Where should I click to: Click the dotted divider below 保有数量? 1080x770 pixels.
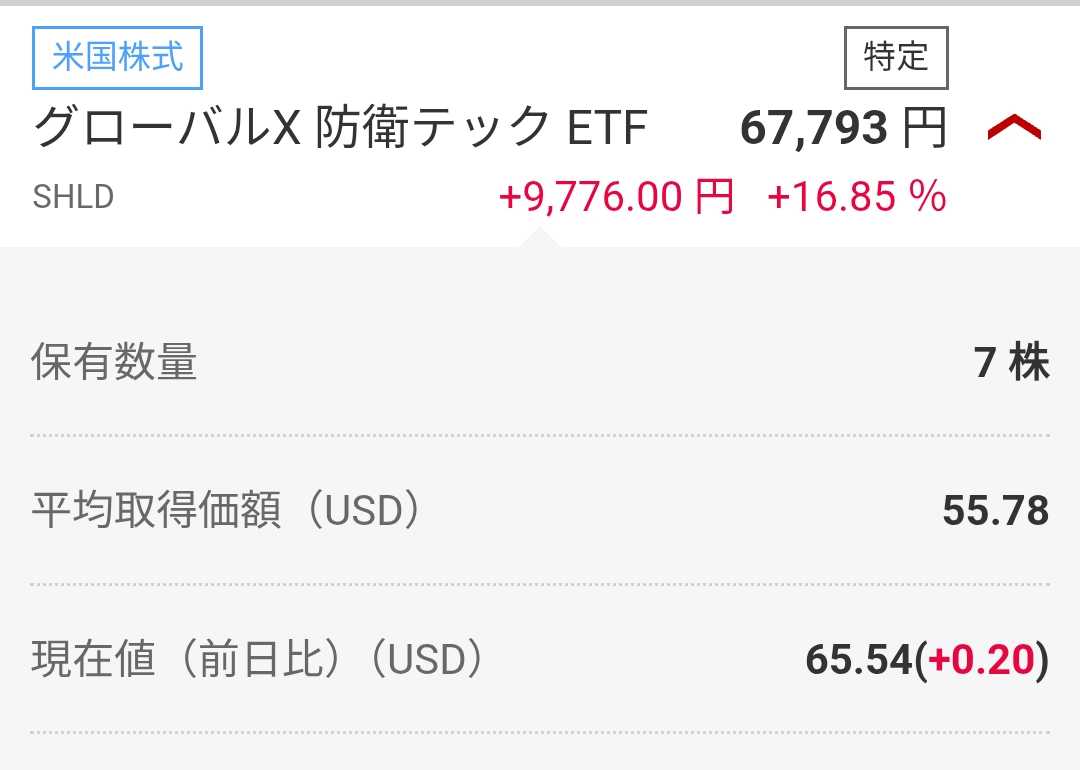(x=540, y=436)
